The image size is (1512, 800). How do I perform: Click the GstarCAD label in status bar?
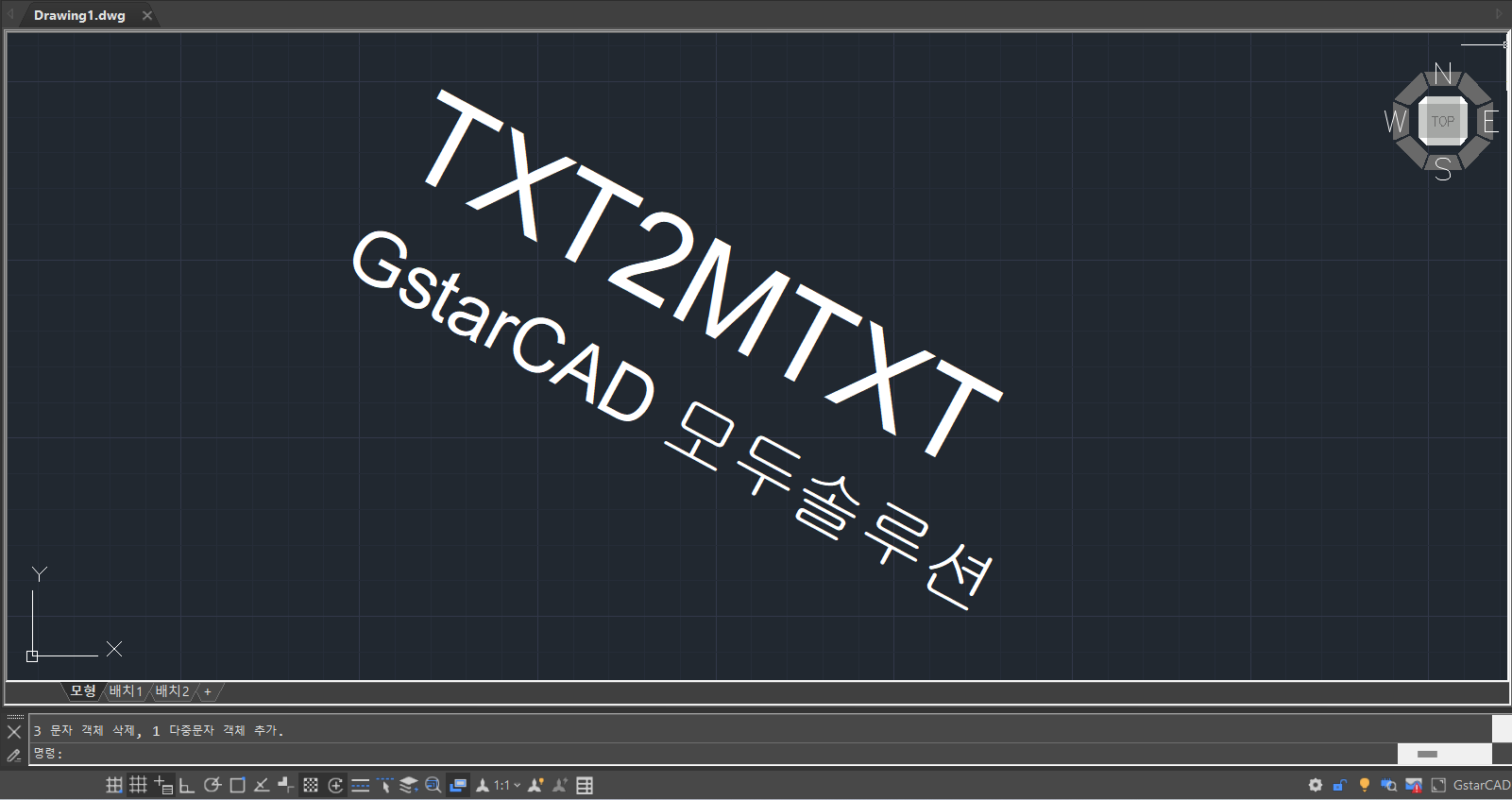pos(1481,785)
